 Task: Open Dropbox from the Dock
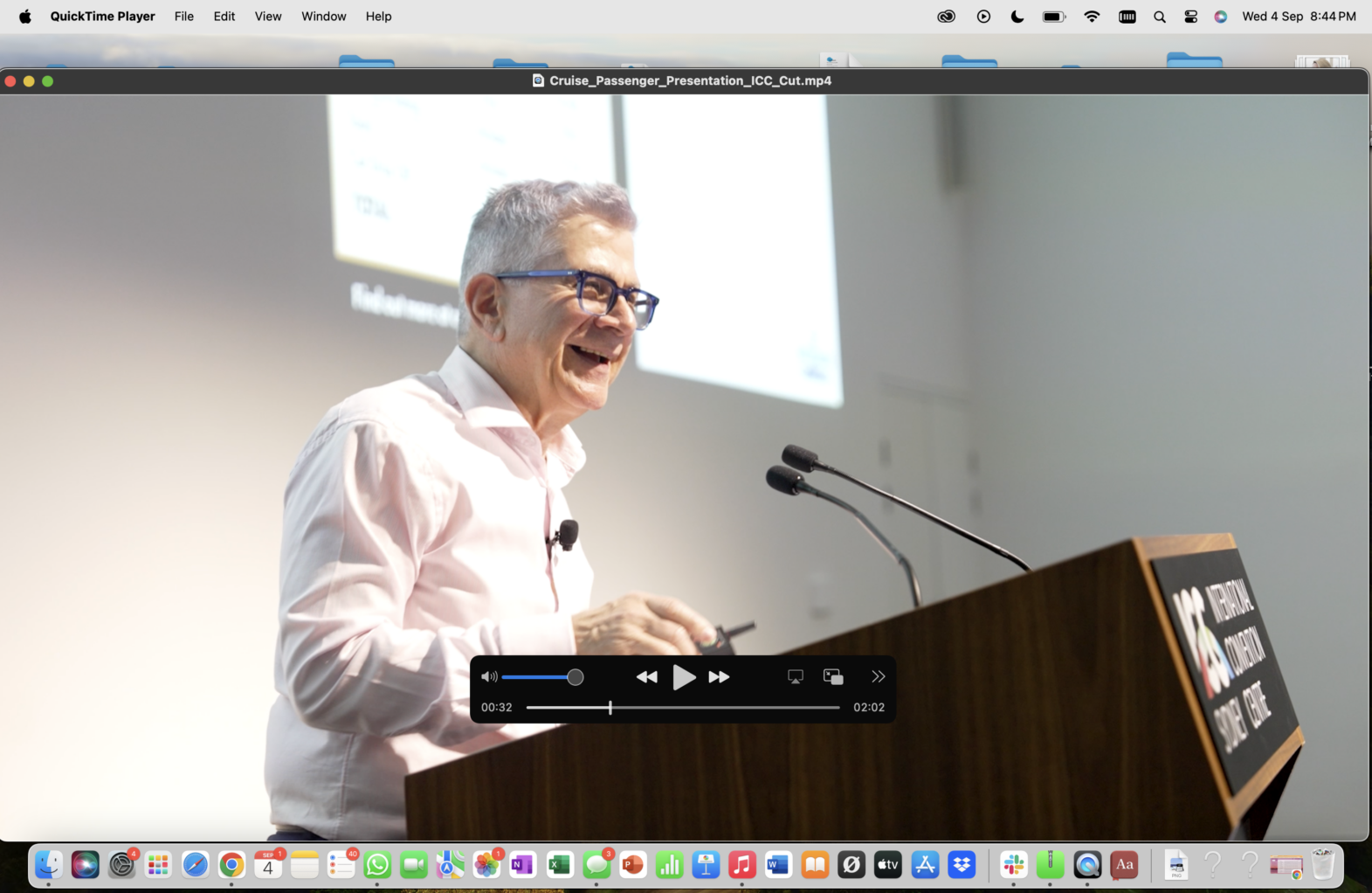click(x=962, y=865)
